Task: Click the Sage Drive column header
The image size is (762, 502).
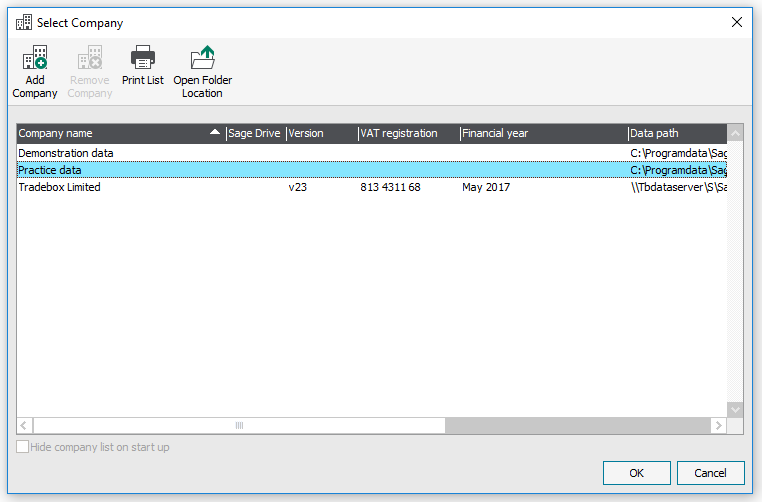Action: click(256, 133)
